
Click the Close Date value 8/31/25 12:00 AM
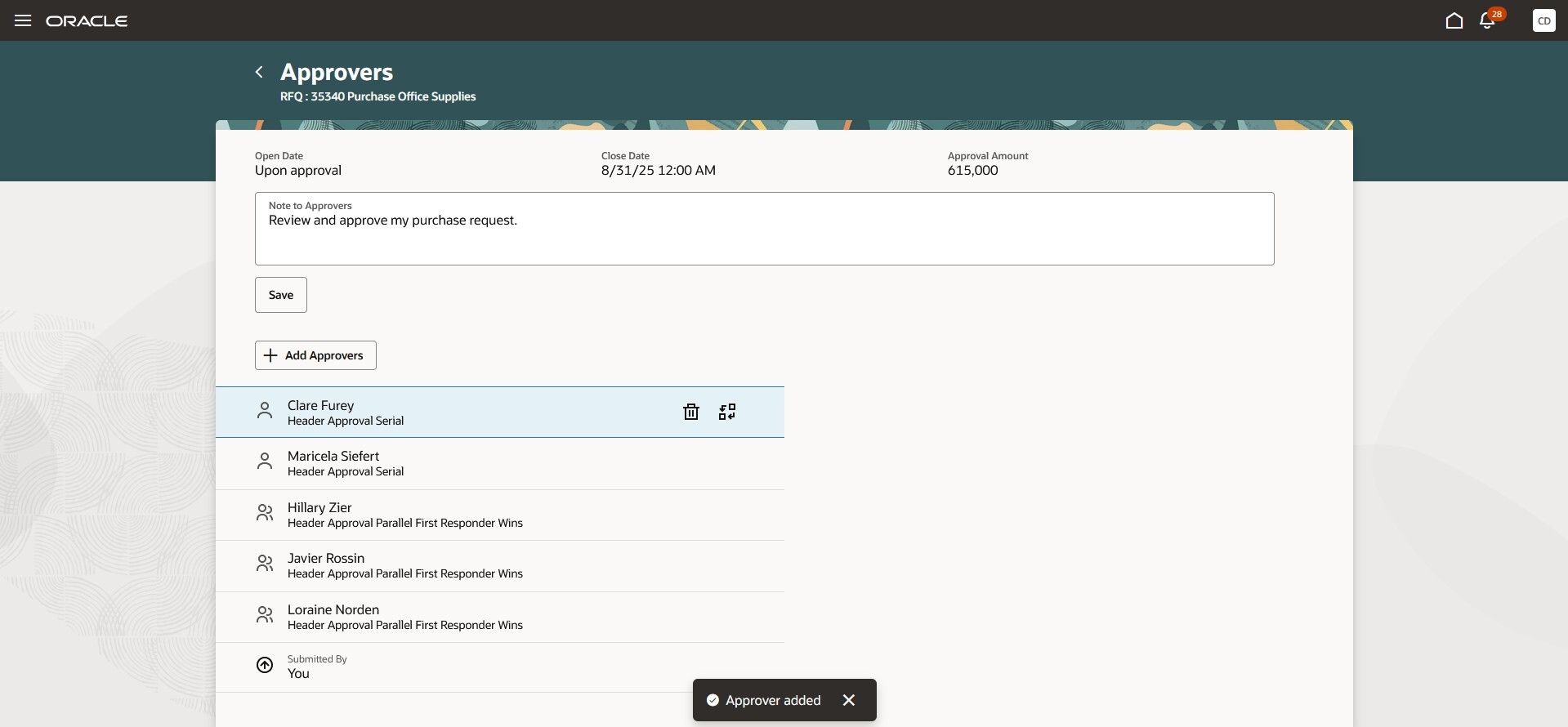coord(659,171)
